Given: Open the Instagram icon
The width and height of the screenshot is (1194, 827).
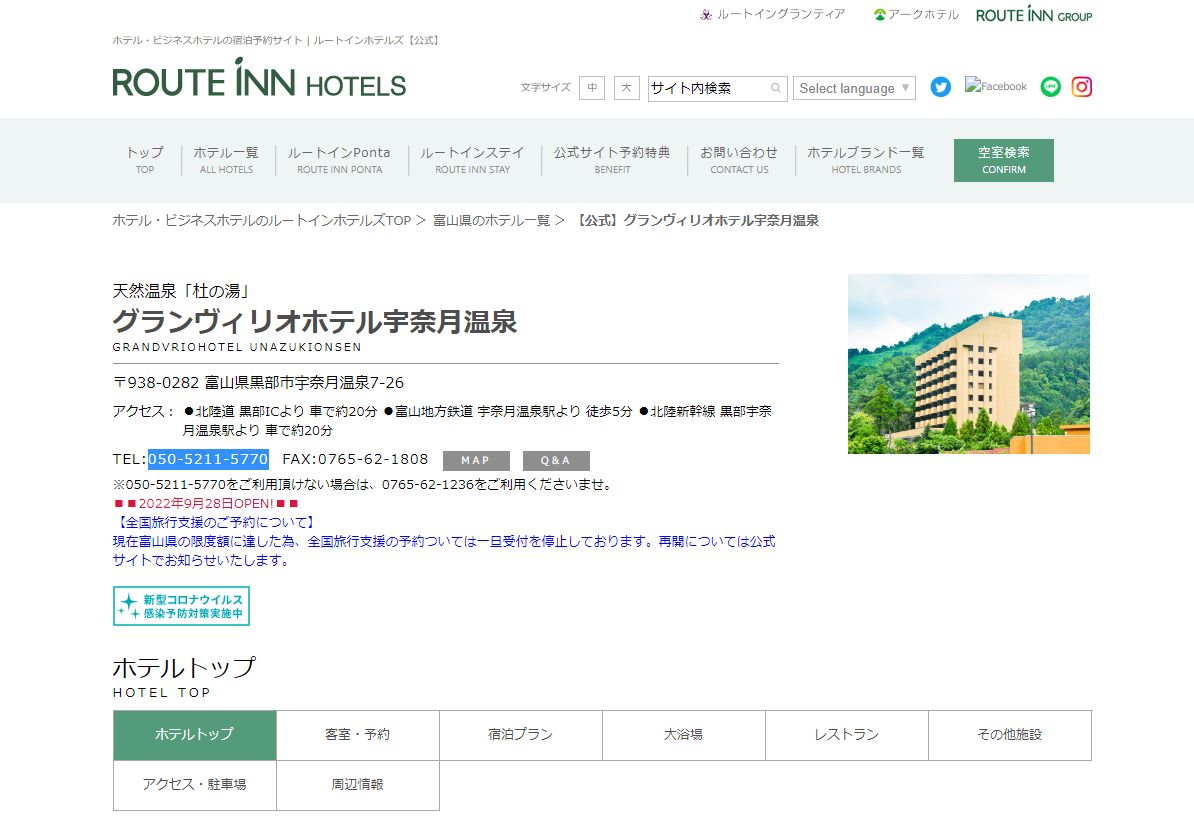Looking at the screenshot, I should click(x=1081, y=87).
